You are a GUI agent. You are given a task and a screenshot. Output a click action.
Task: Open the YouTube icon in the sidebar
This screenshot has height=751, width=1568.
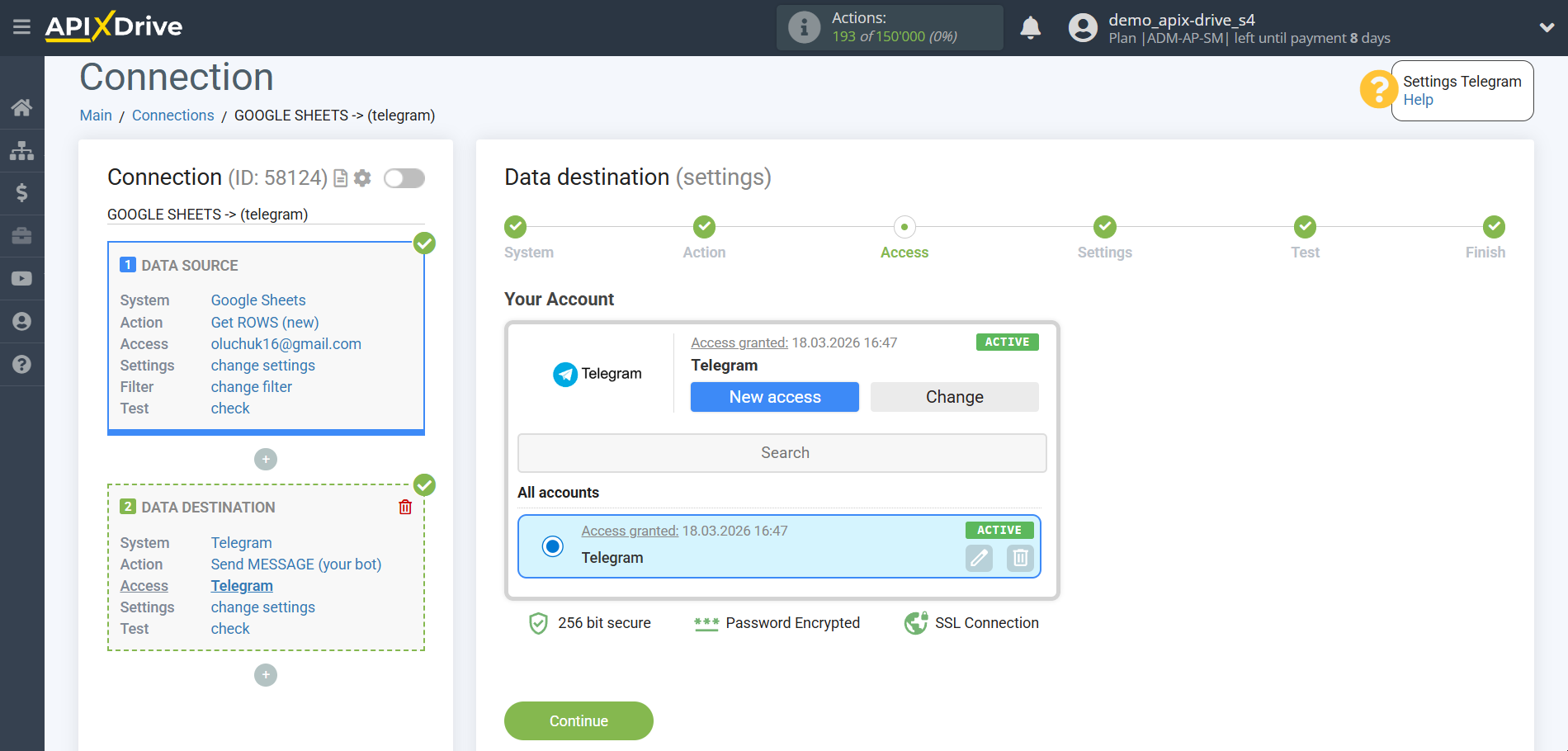[x=21, y=278]
